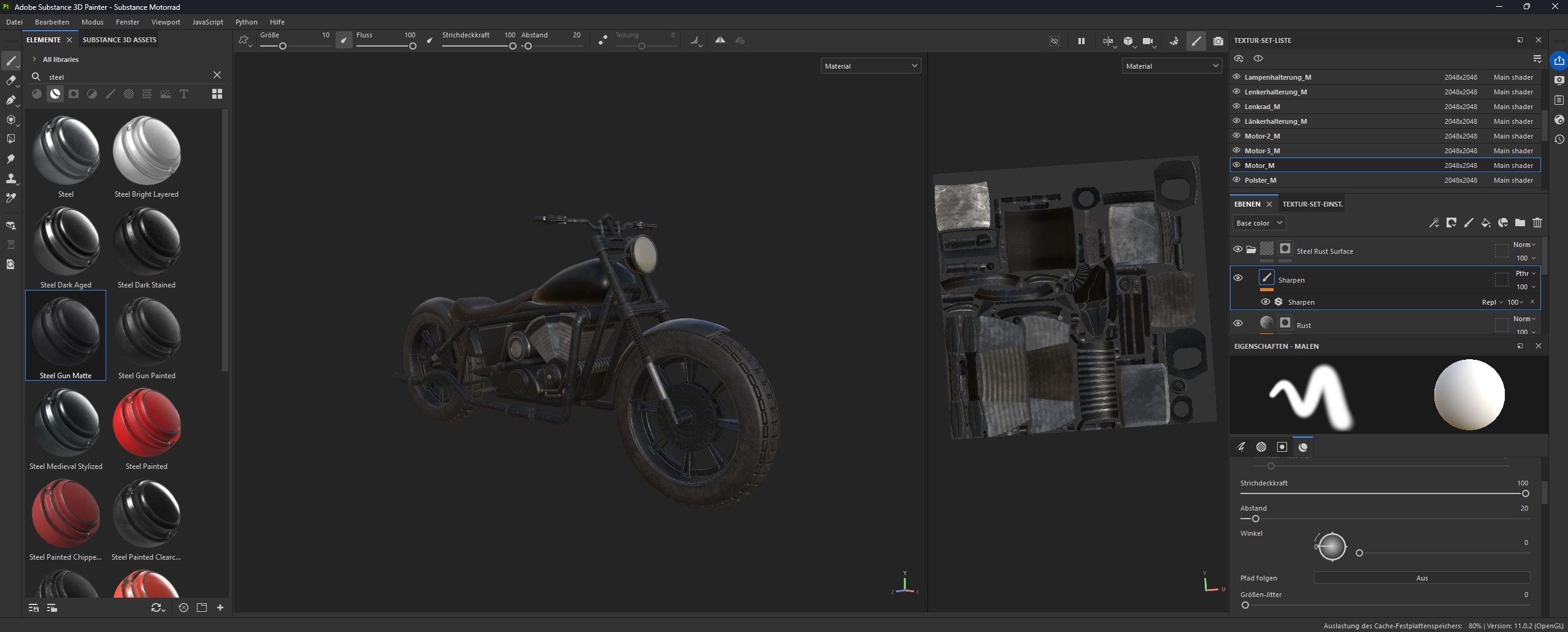Select the Polster_M texture set
This screenshot has width=1568, height=632.
(1260, 180)
